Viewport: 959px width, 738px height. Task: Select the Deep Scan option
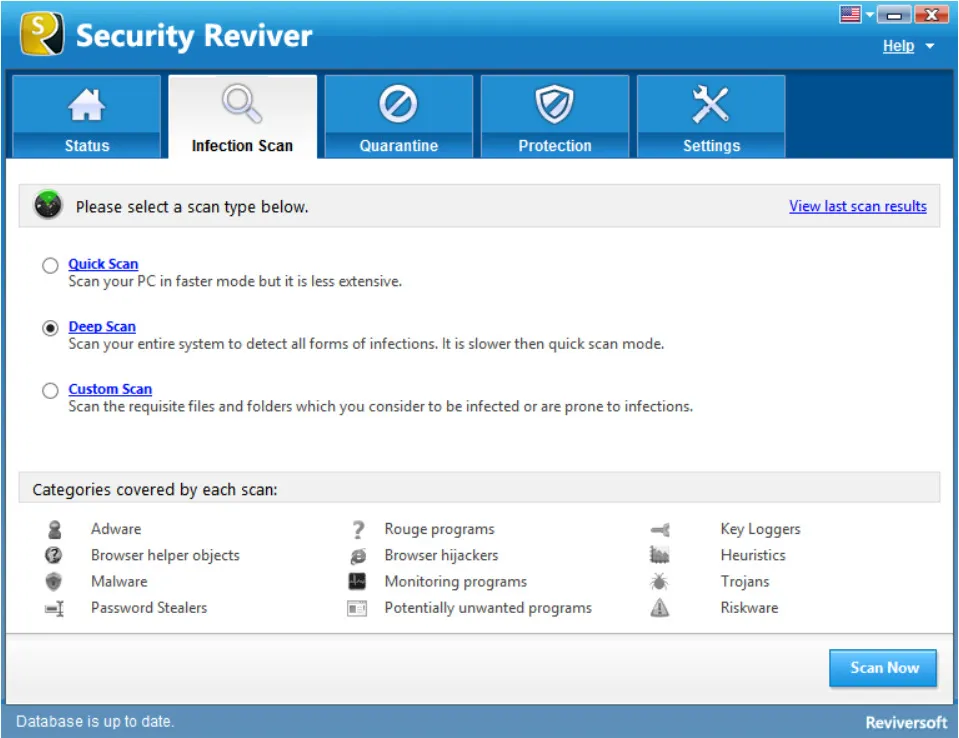(x=50, y=327)
